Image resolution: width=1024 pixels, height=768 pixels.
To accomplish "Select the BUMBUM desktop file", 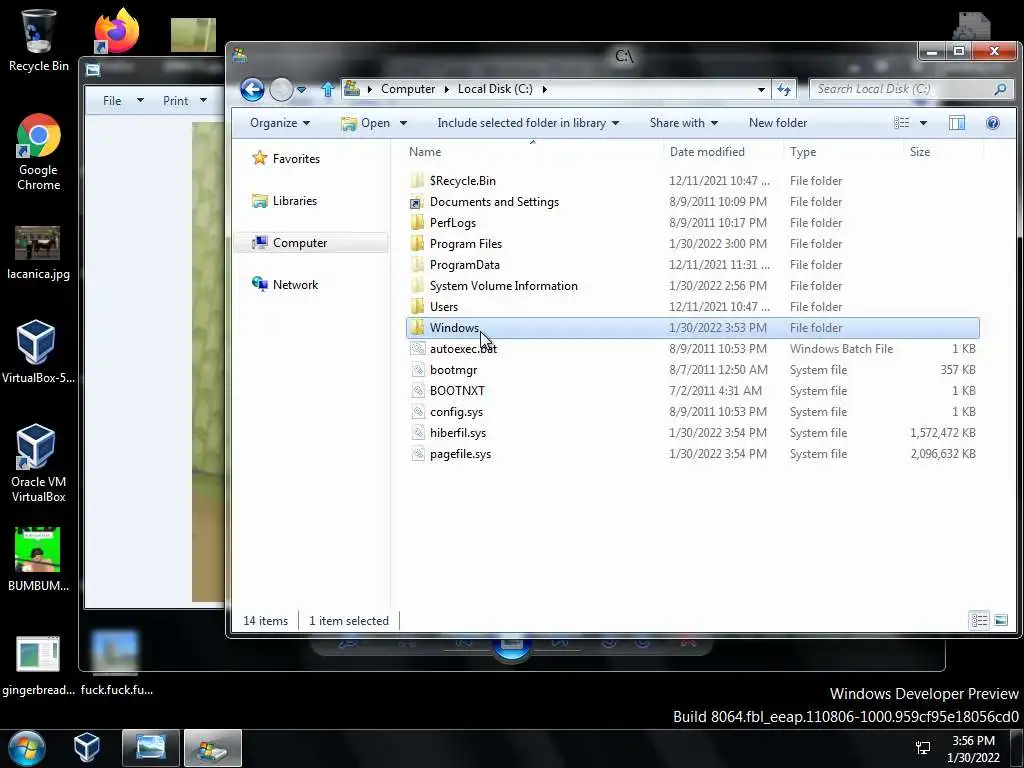I will tap(38, 560).
